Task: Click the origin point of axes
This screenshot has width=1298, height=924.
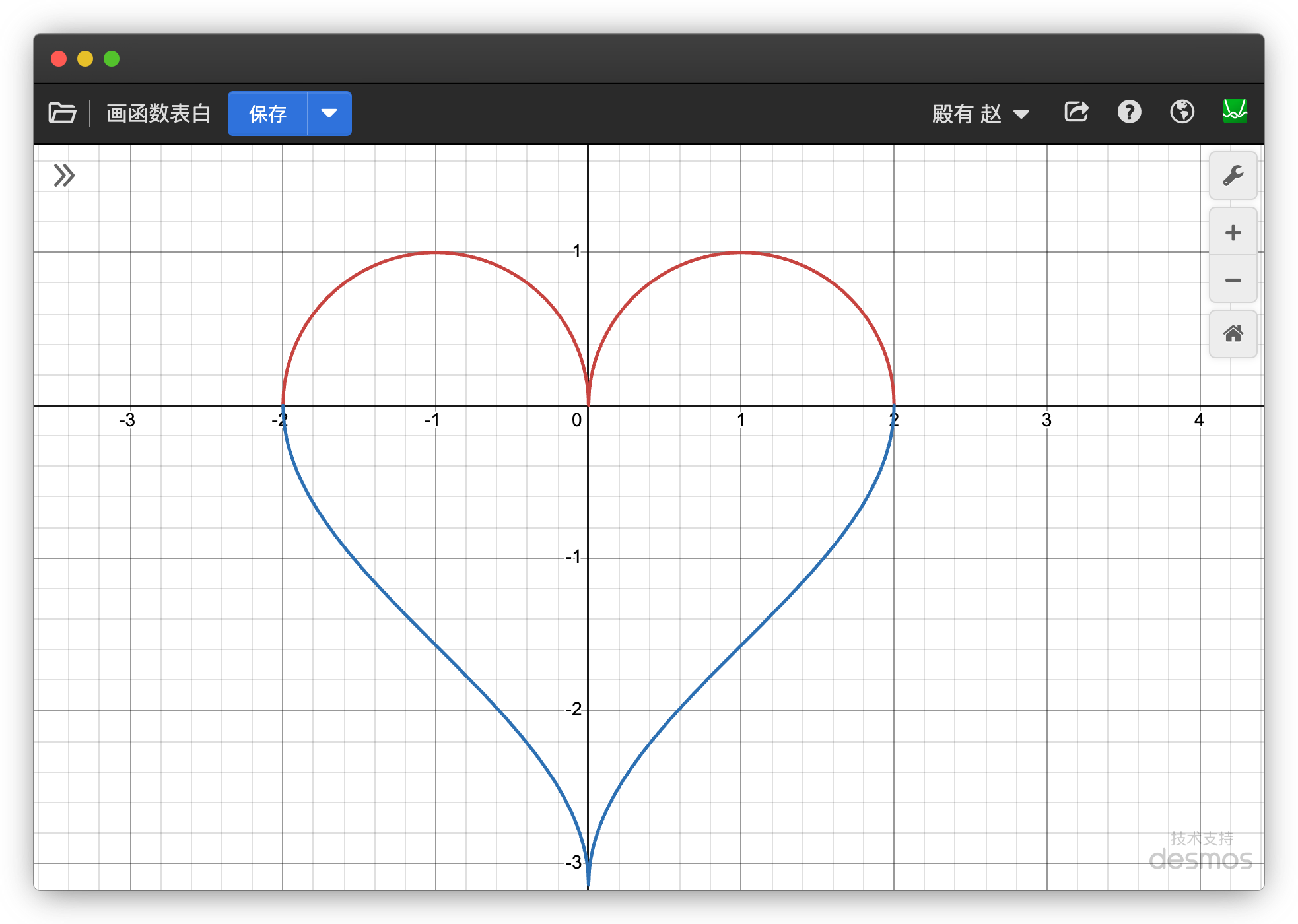Action: click(588, 405)
